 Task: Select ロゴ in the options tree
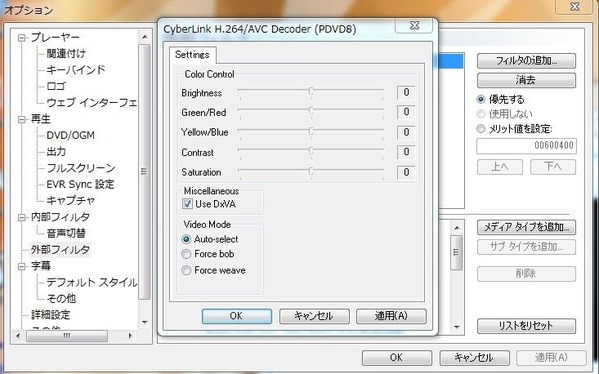click(x=56, y=86)
